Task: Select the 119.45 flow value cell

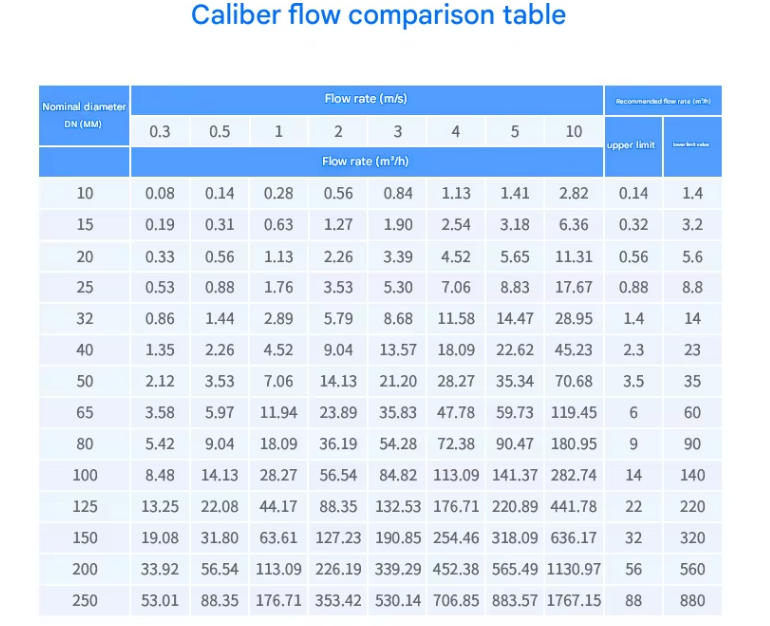Action: pyautogui.click(x=574, y=412)
